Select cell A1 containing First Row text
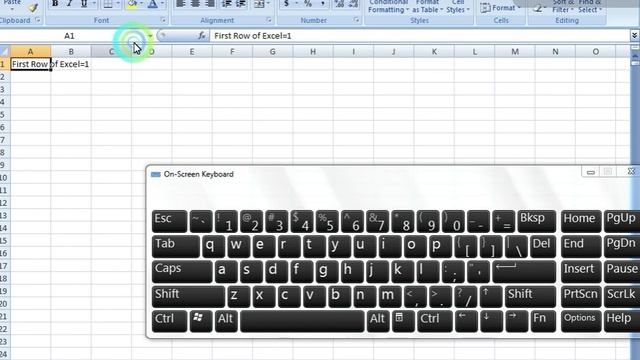 click(x=30, y=64)
